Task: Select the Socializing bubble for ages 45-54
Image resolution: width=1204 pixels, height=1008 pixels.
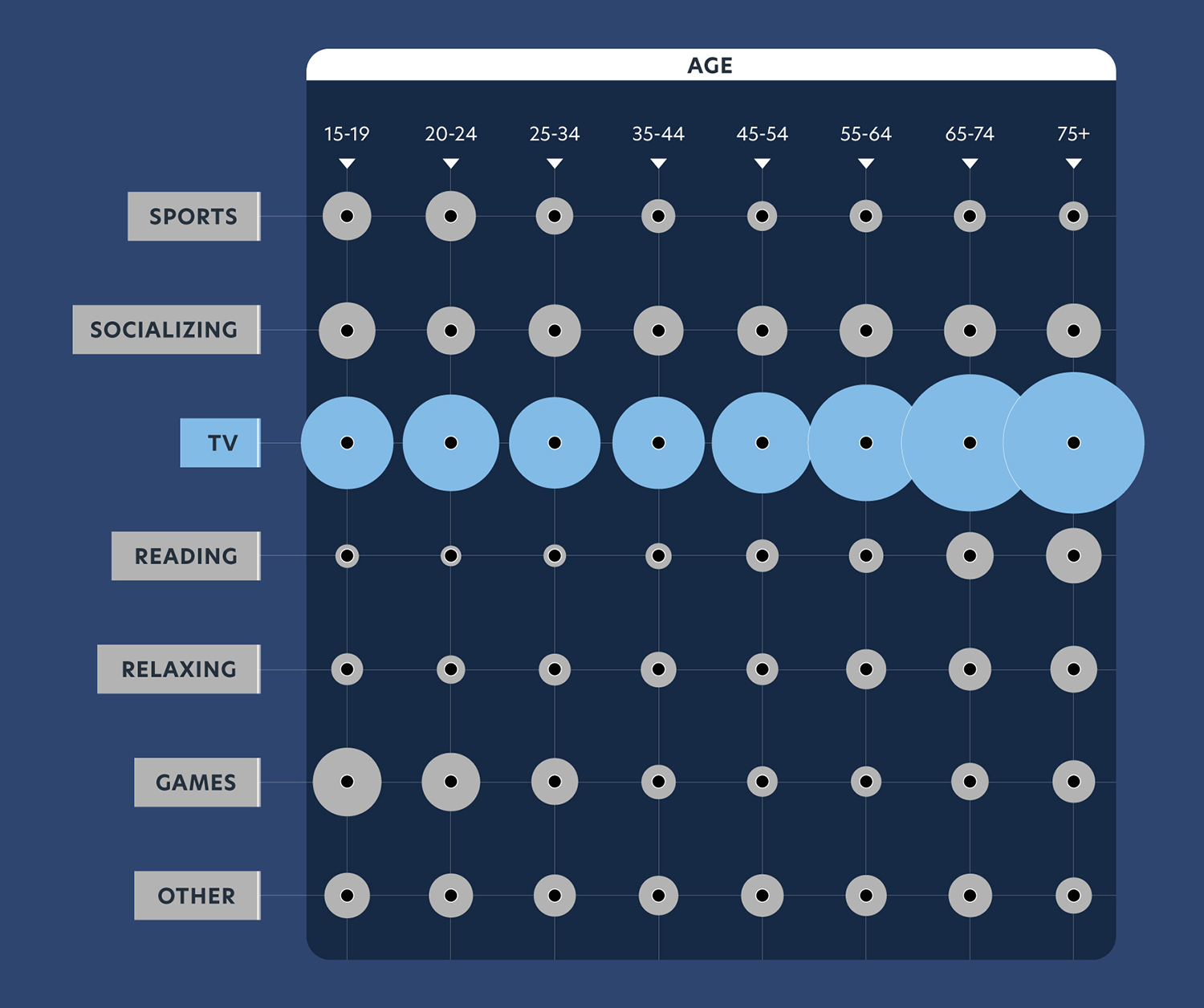Action: [762, 331]
